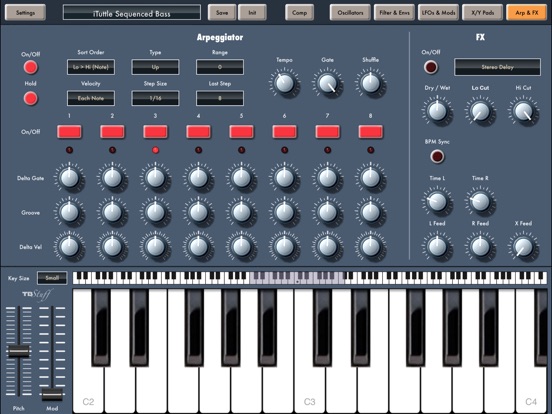Toggle the FX On/Off button
Image resolution: width=552 pixels, height=414 pixels.
coord(431,67)
